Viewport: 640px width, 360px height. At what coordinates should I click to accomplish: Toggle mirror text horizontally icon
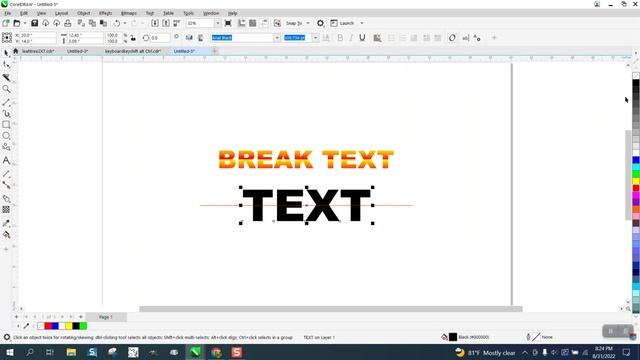click(x=189, y=38)
